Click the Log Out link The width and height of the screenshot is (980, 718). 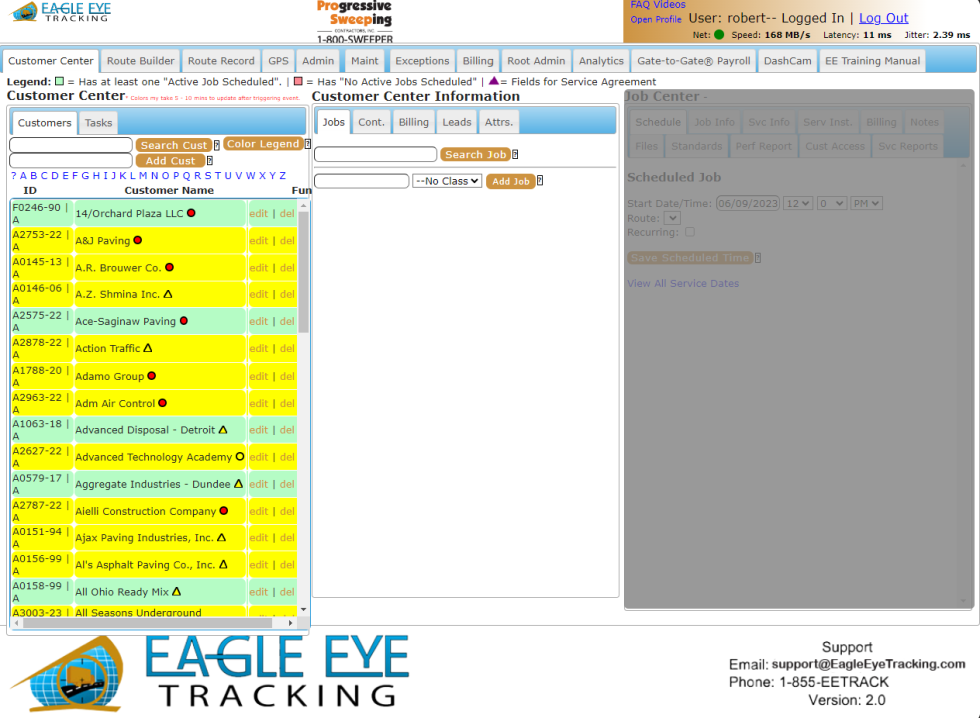883,17
